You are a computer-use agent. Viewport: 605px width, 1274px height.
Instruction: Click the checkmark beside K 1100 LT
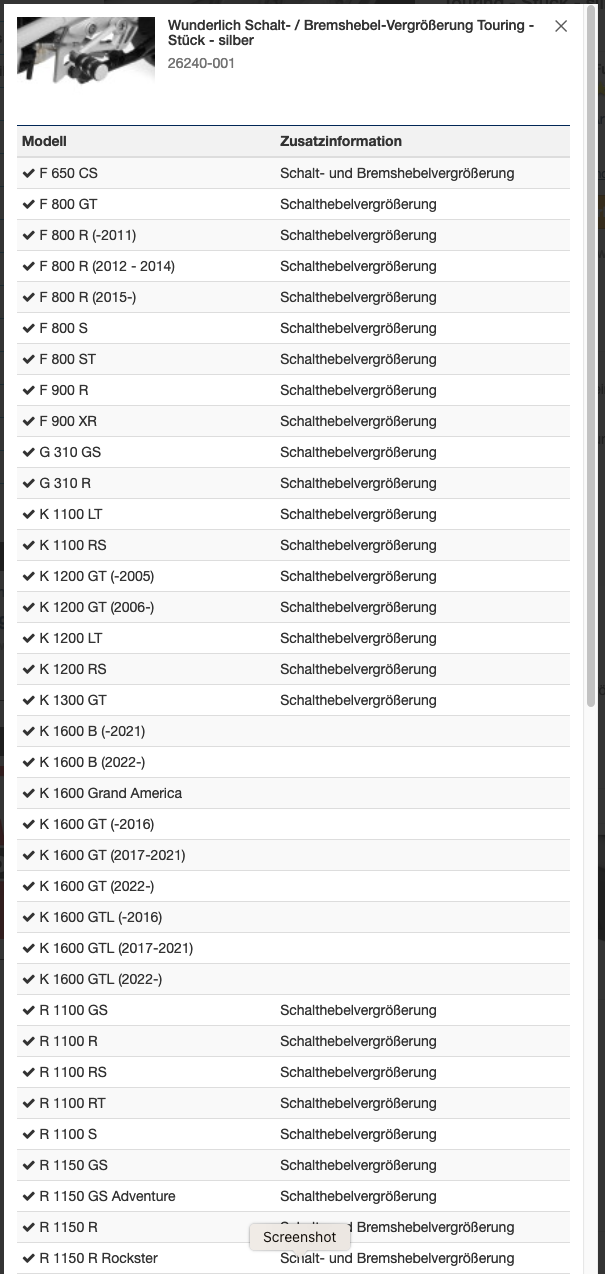28,514
